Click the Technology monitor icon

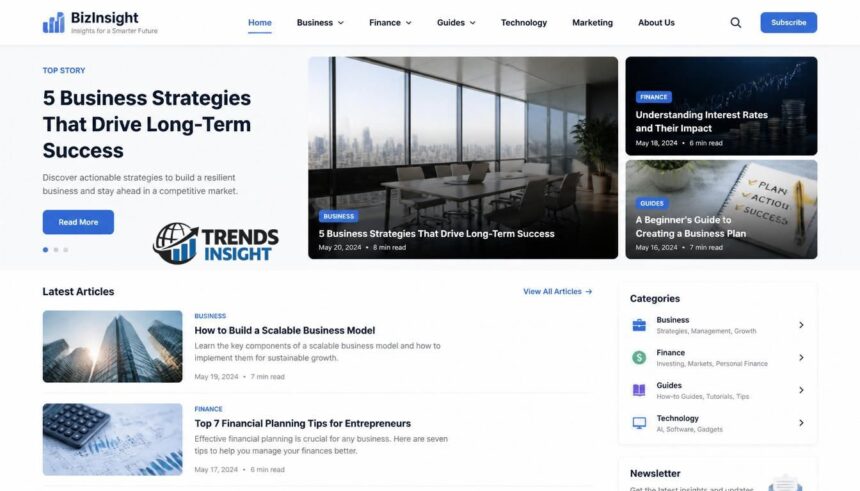(x=639, y=423)
